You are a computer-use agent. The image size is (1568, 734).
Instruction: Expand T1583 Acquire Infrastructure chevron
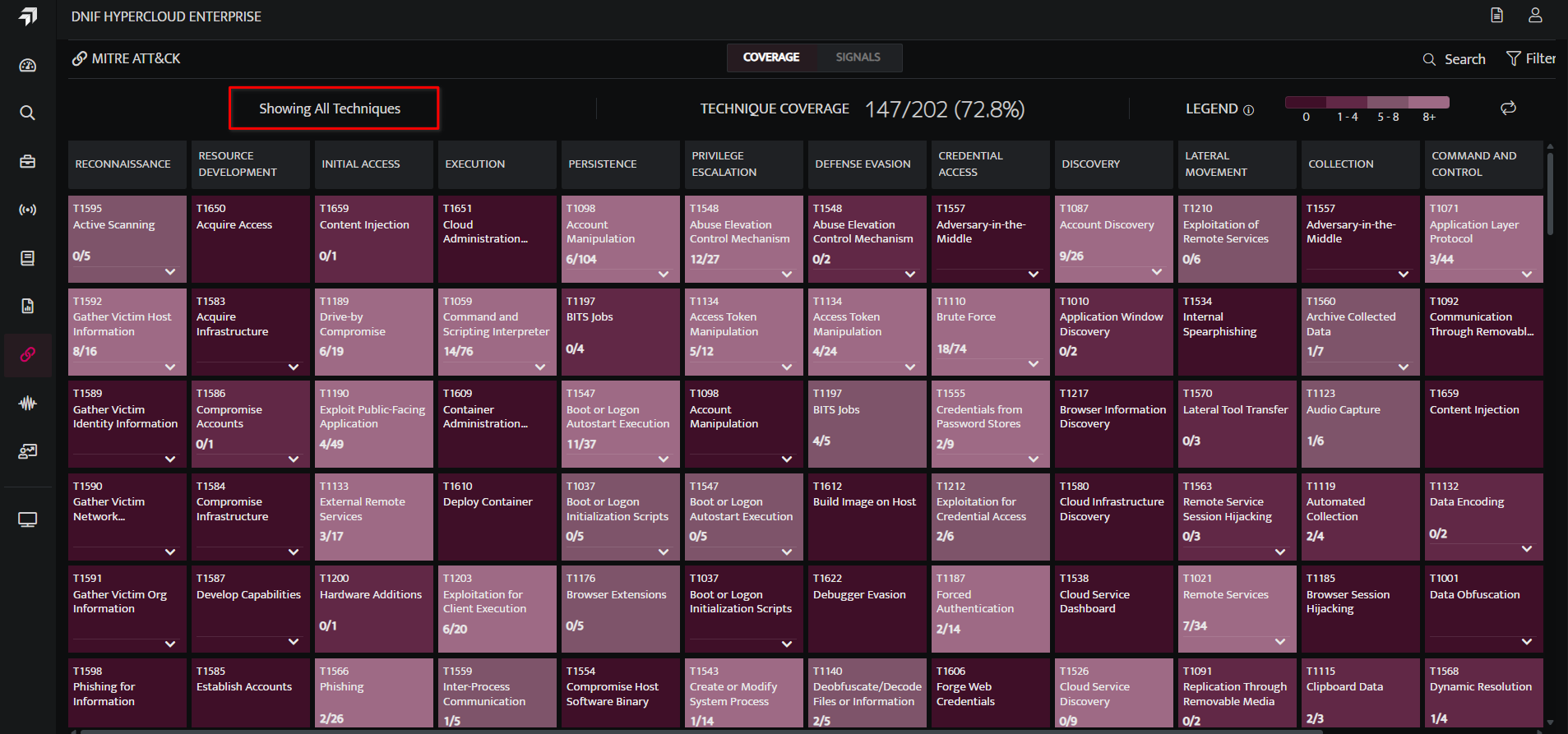coord(294,367)
